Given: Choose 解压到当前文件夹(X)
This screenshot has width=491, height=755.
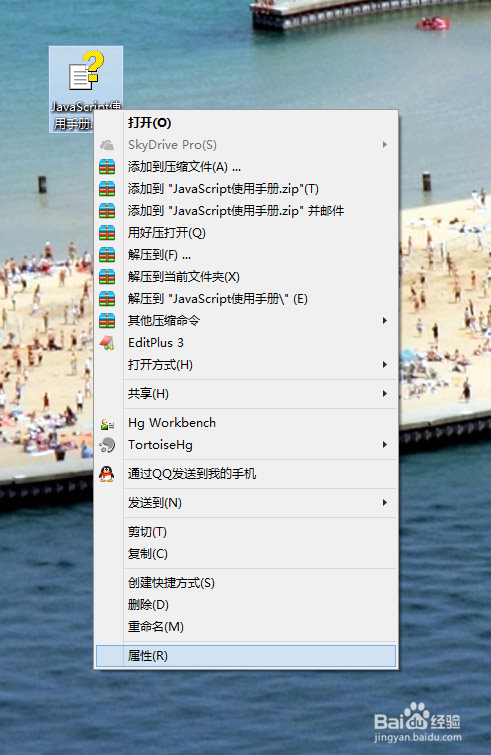Looking at the screenshot, I should (246, 276).
